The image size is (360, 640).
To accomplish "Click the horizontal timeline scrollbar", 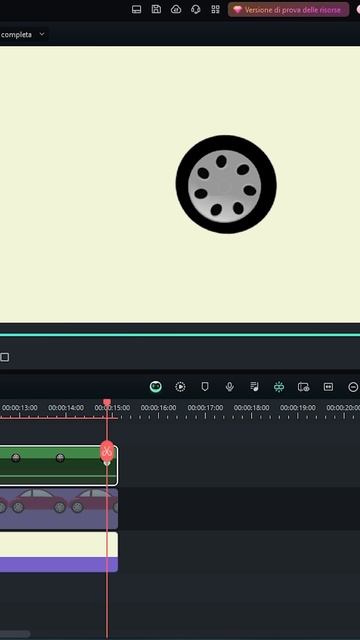I will click(15, 634).
